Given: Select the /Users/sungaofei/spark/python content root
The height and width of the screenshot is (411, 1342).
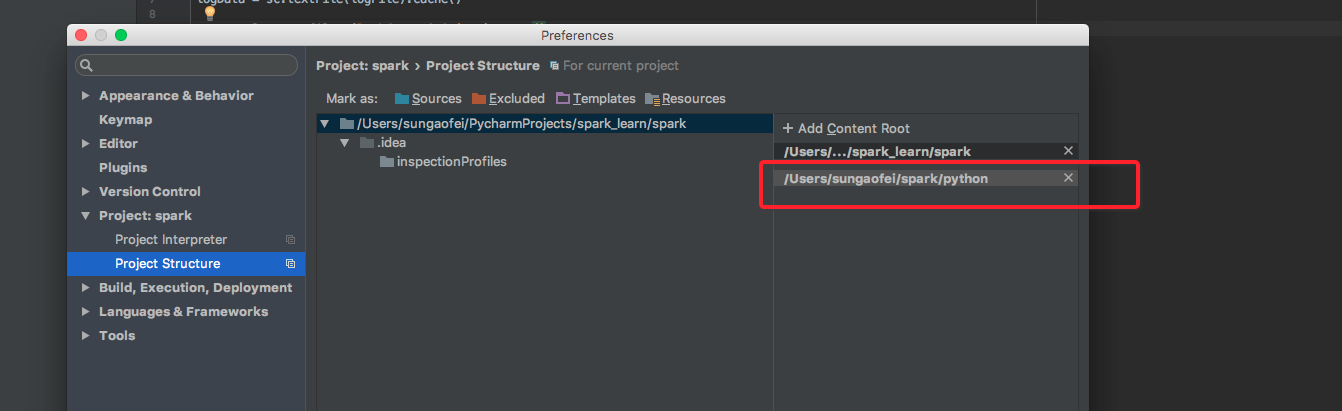Looking at the screenshot, I should click(886, 178).
